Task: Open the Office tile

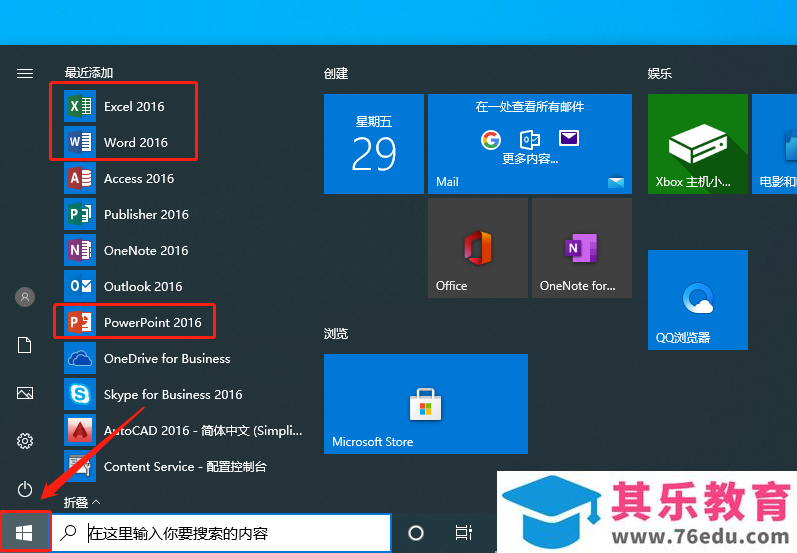Action: 478,248
